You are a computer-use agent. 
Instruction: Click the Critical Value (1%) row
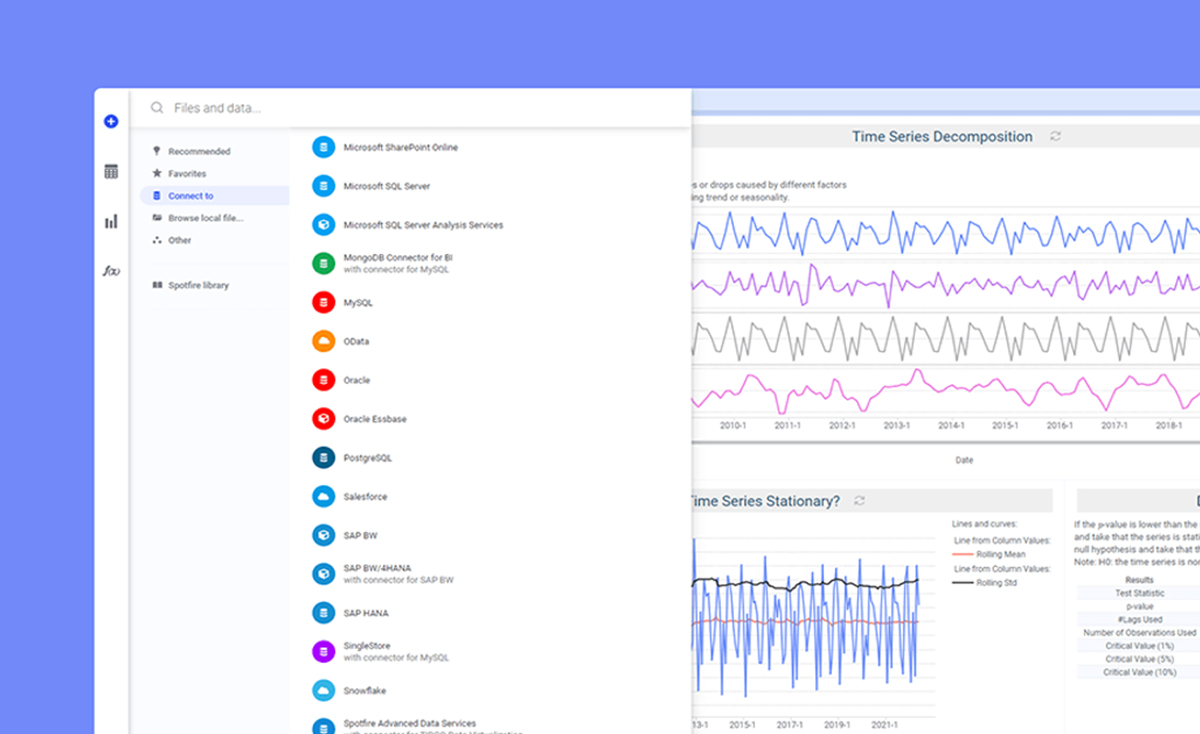pyautogui.click(x=1139, y=646)
